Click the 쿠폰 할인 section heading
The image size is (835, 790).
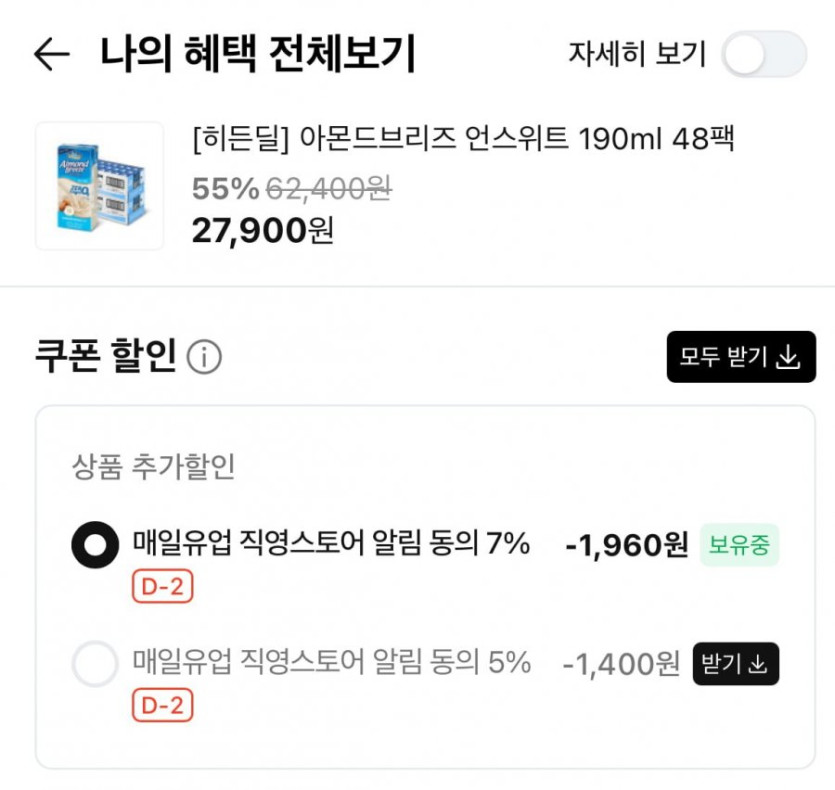point(106,356)
